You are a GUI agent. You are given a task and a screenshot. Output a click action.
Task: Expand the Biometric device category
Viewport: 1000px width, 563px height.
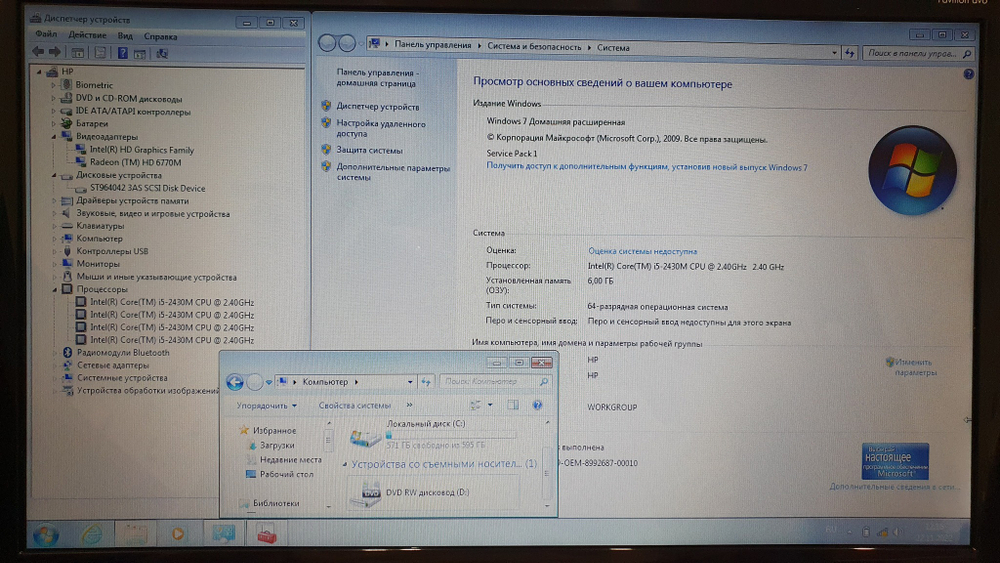(x=53, y=85)
